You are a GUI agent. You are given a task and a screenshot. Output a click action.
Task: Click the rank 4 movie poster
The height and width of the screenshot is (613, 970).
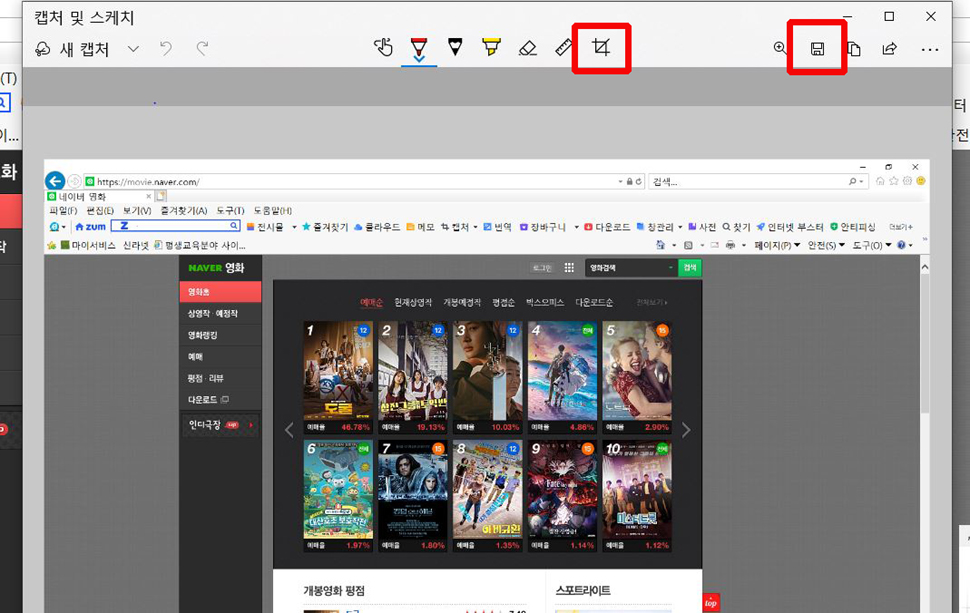(x=562, y=371)
